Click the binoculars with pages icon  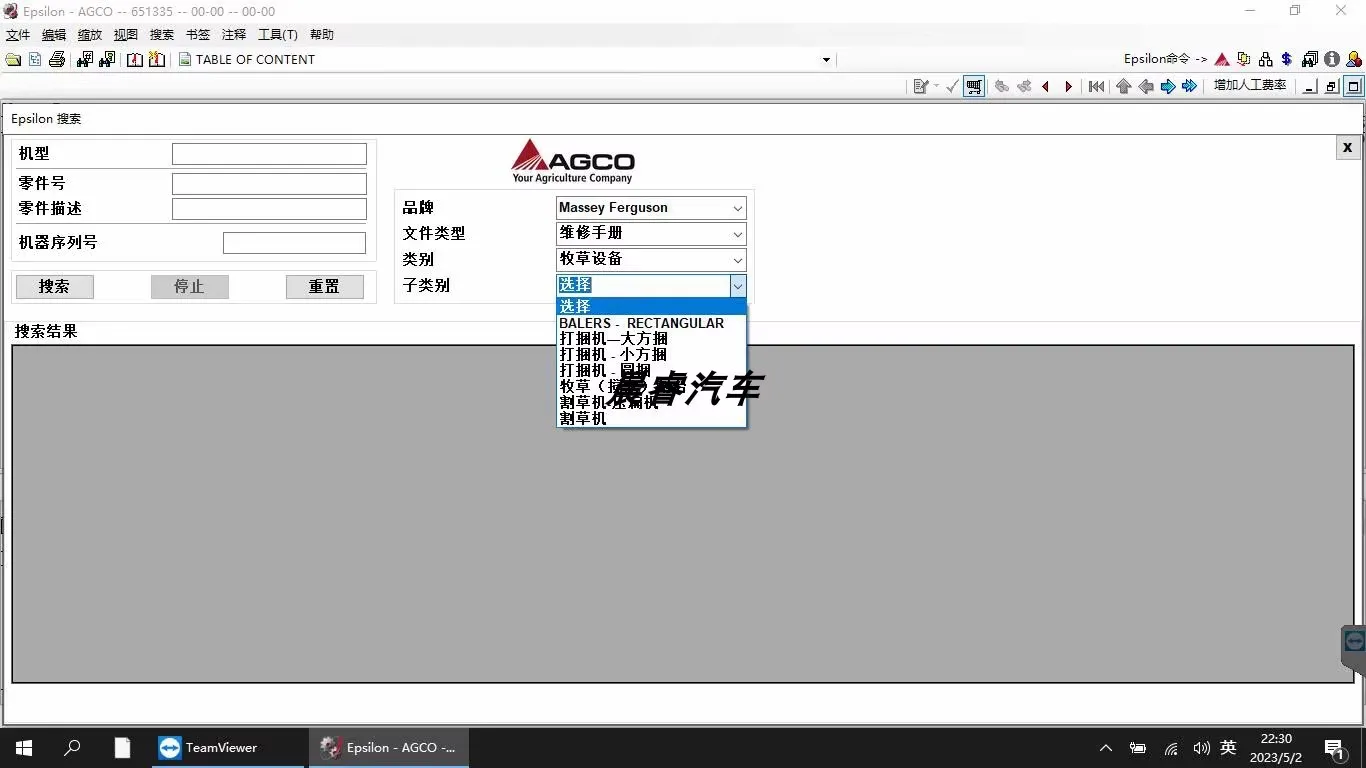(x=1310, y=60)
